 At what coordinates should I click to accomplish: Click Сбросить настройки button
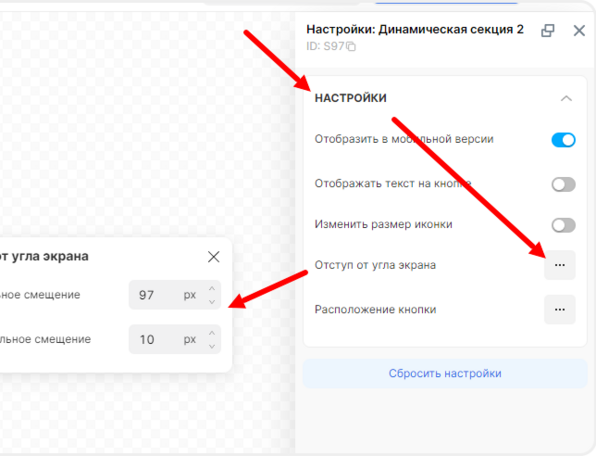(x=445, y=374)
